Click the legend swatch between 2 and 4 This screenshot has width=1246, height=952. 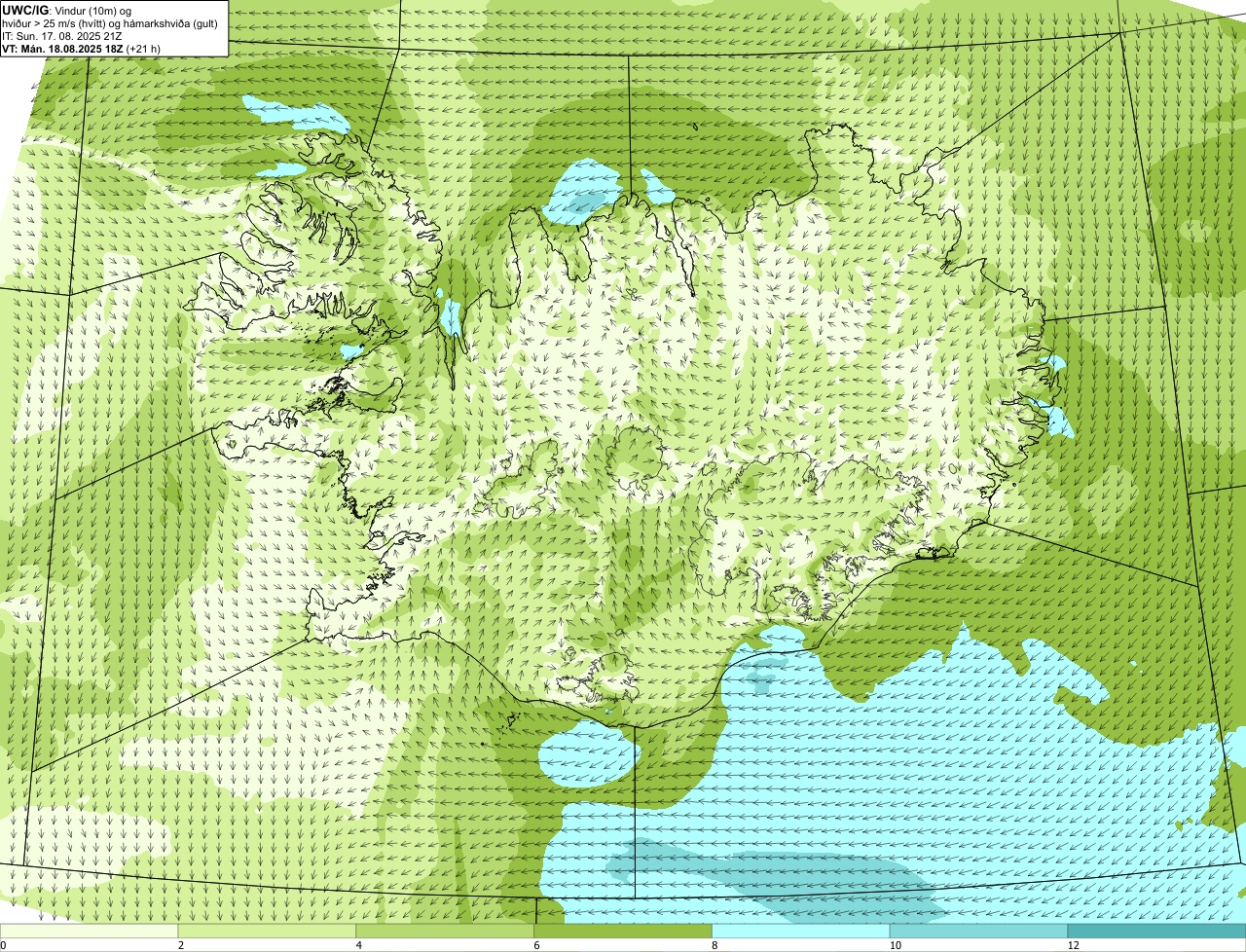(268, 931)
